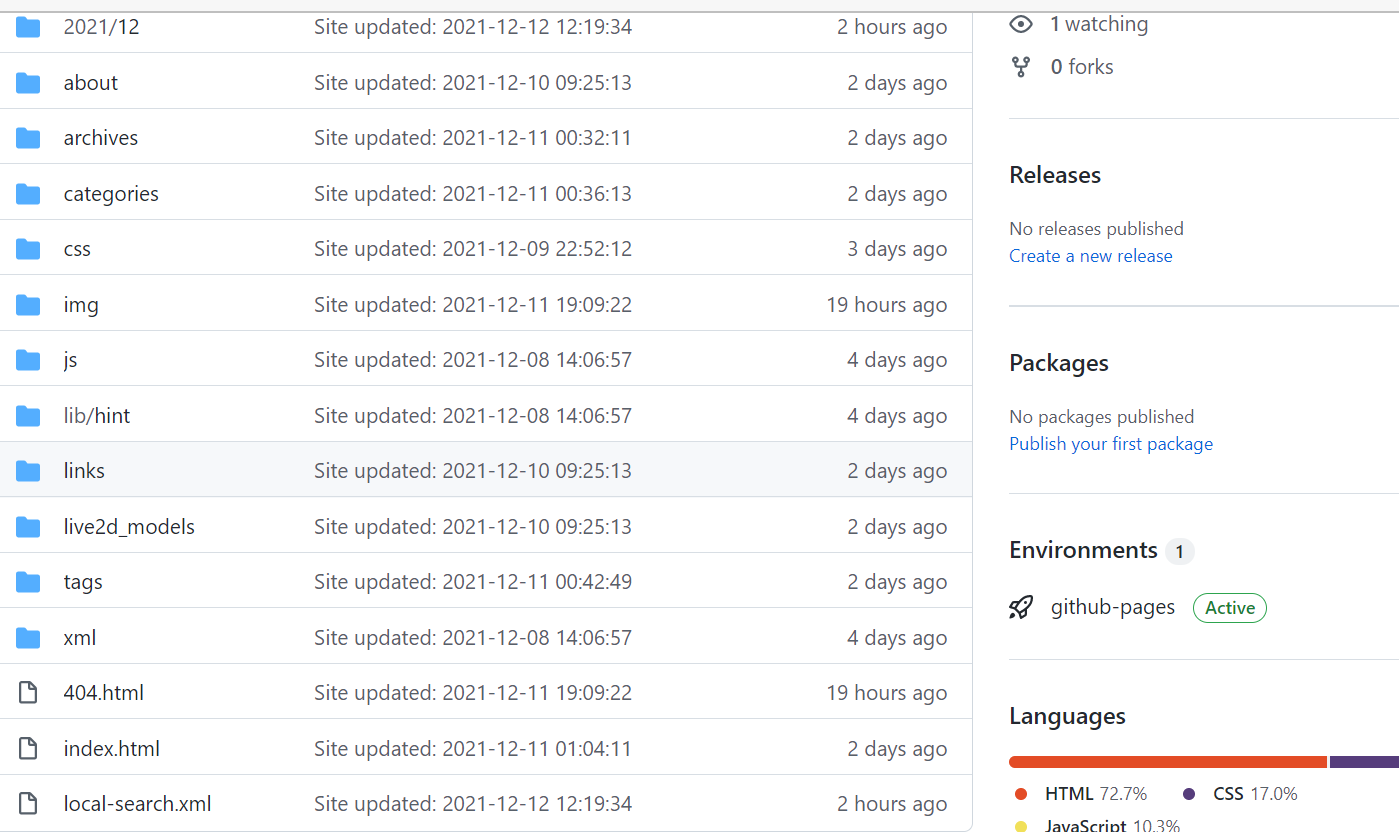Open the xml folder

[80, 638]
